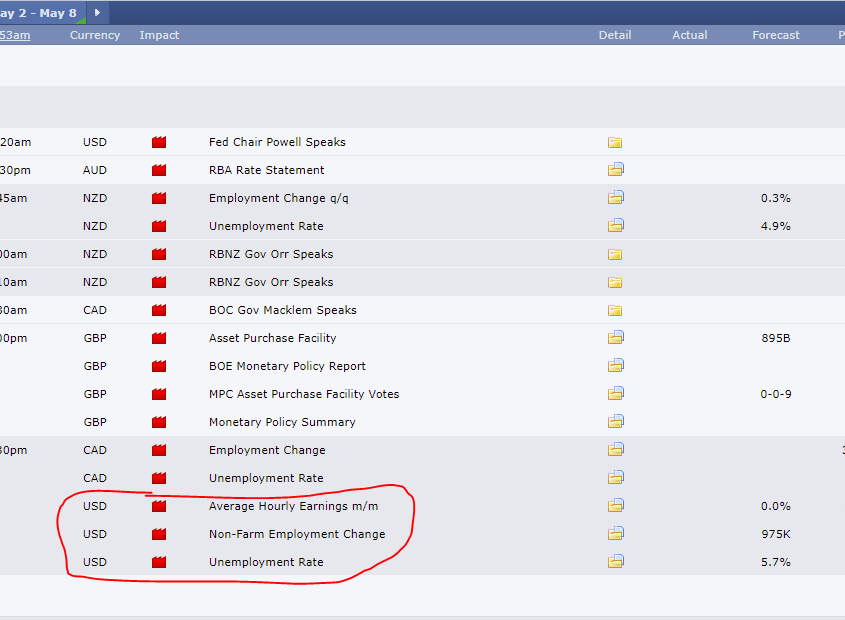Open detail icon for BOC Gov Macklem Speaks

tap(615, 310)
